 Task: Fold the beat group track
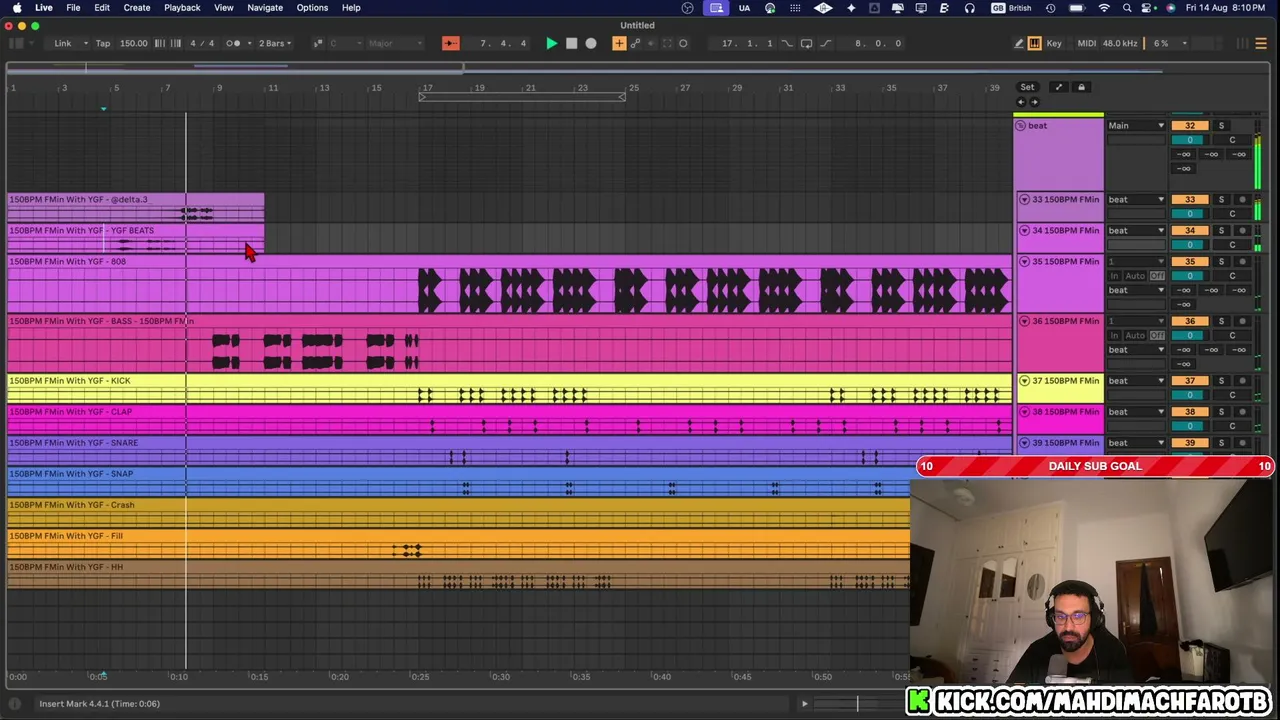(x=1020, y=126)
